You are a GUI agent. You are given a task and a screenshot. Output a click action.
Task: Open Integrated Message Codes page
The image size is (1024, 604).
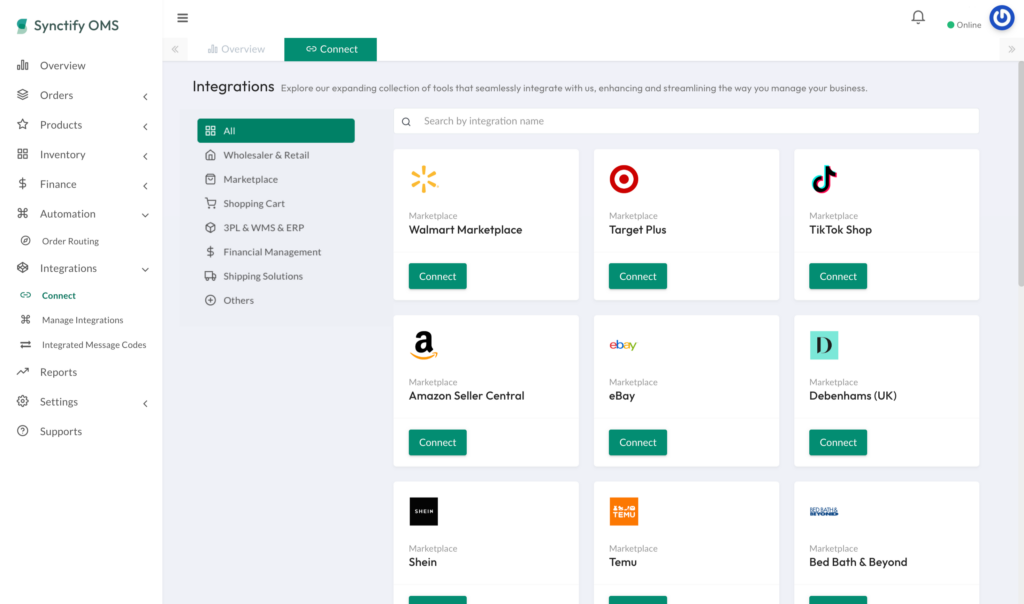coord(94,344)
